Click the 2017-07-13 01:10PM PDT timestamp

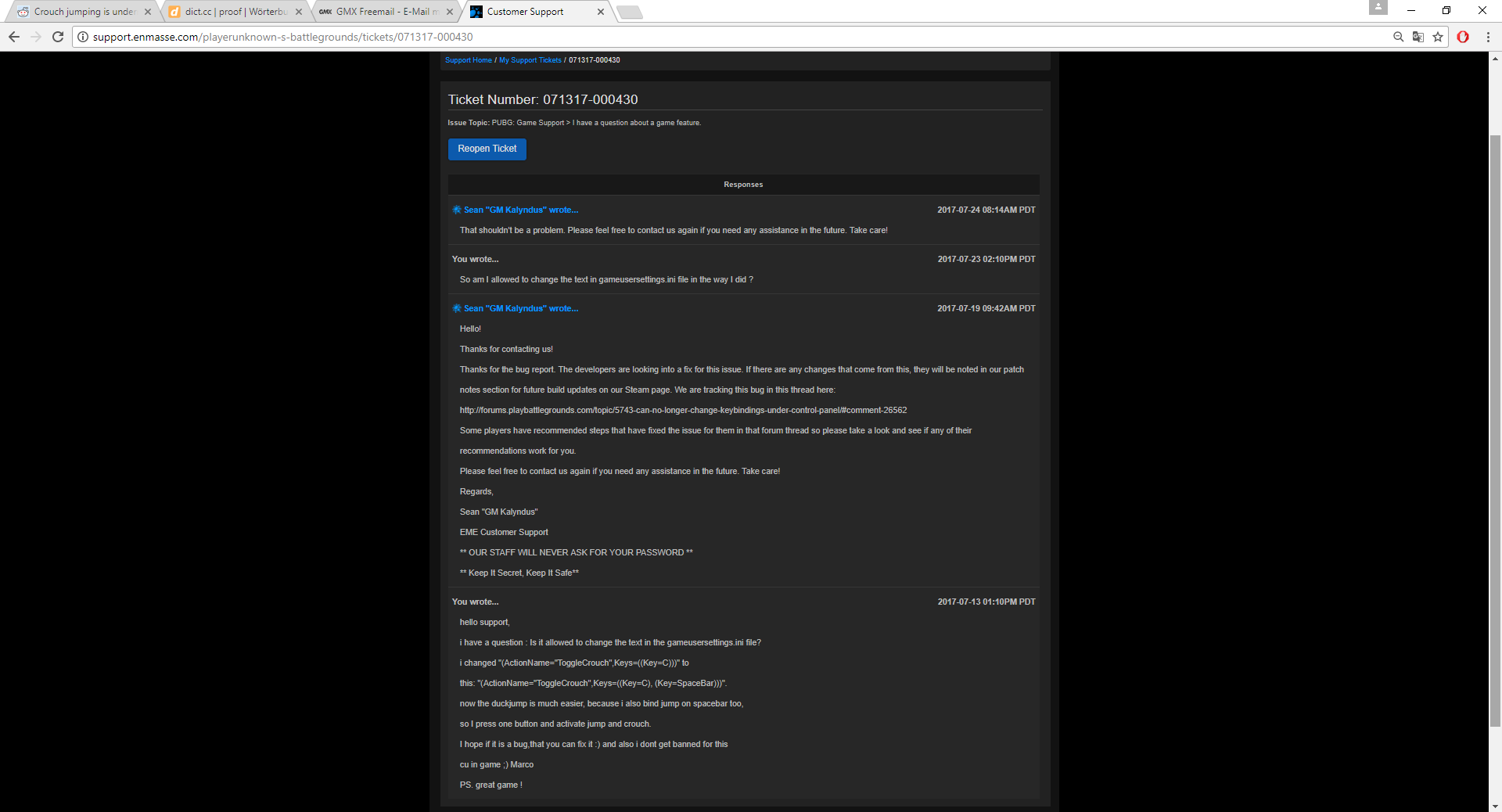click(986, 602)
